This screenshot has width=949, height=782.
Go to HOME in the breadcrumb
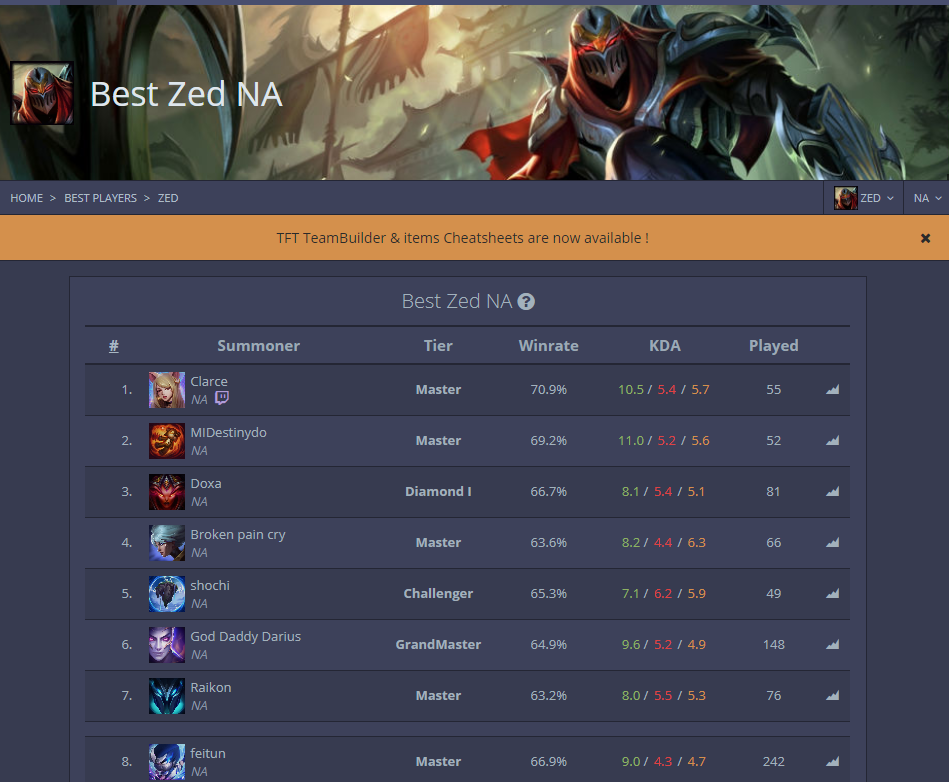coord(27,198)
